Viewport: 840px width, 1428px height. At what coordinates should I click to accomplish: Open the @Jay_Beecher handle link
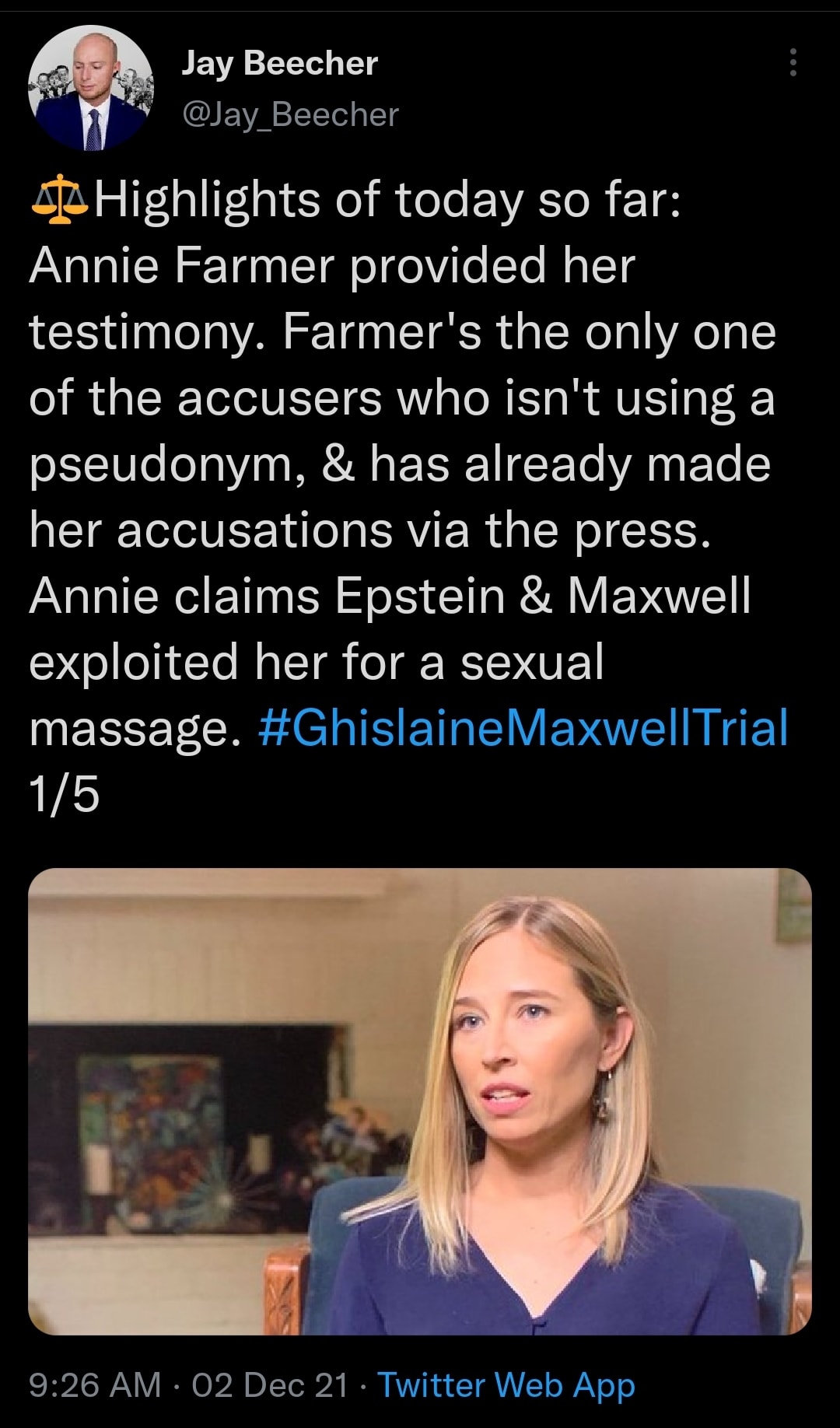tap(290, 115)
